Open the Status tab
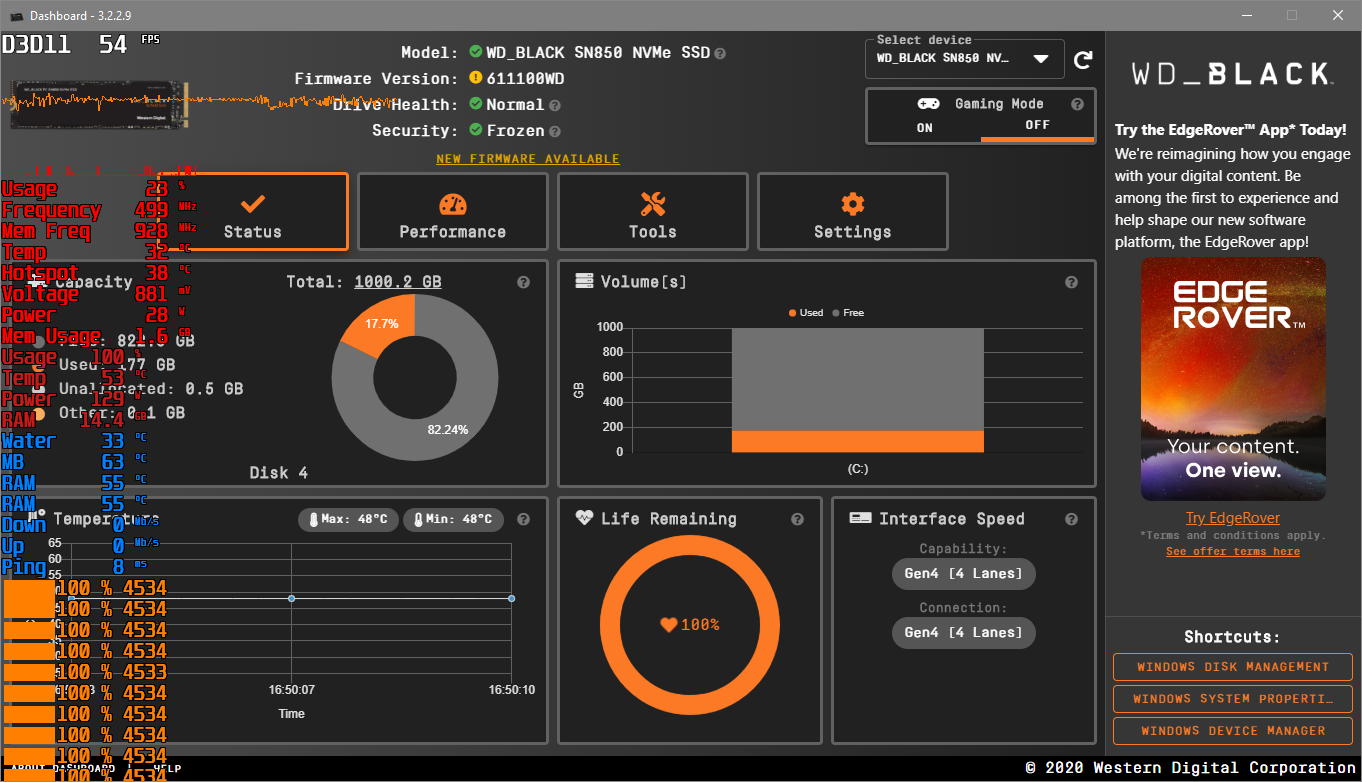The image size is (1362, 782). pos(253,211)
